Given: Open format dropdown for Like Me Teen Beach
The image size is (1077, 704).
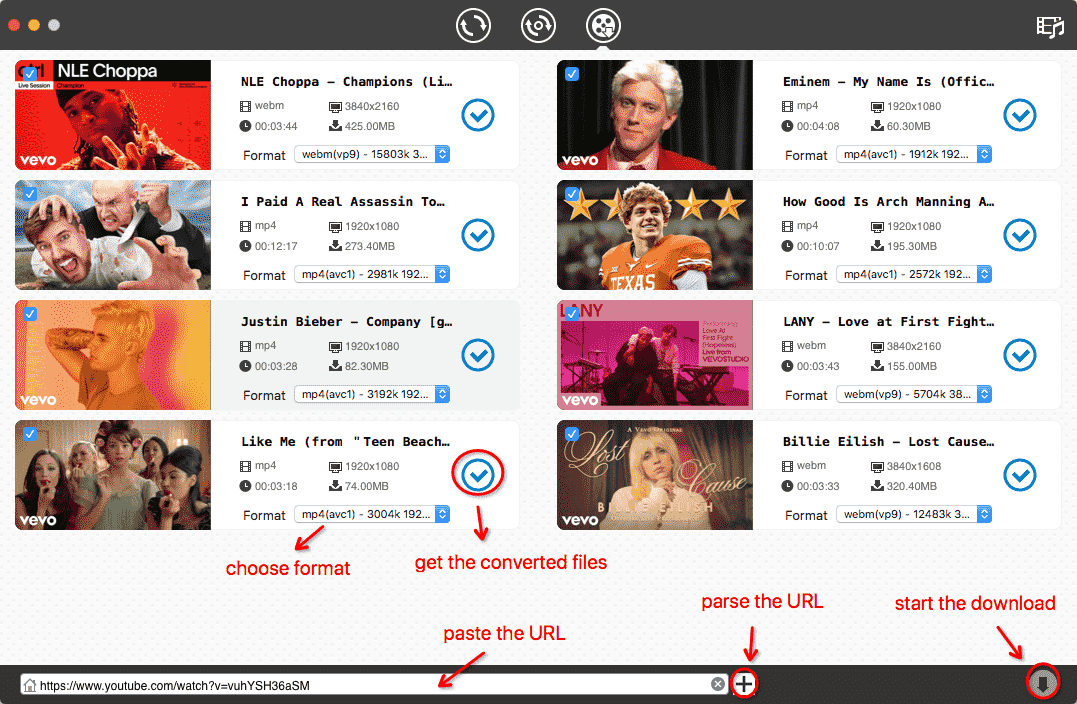Looking at the screenshot, I should (372, 514).
